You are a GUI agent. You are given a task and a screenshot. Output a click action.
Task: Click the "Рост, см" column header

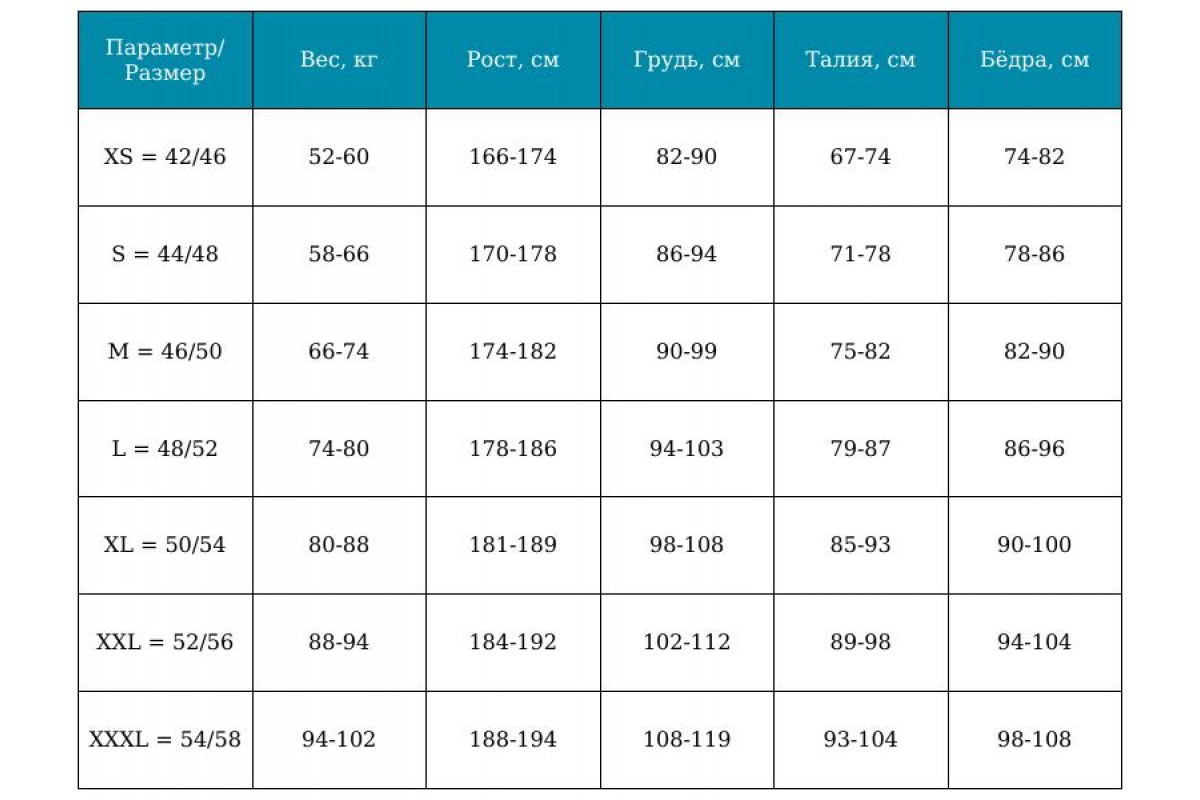coord(513,60)
